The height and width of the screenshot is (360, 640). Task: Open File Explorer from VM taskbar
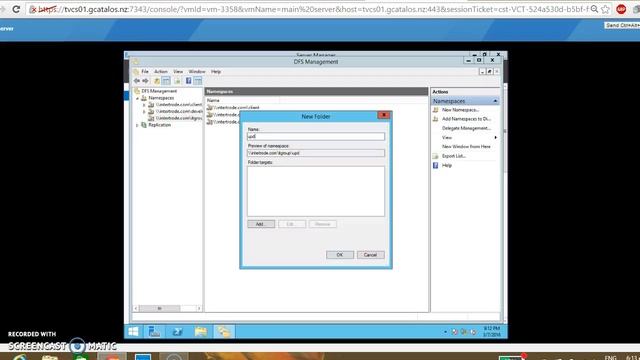coord(200,331)
